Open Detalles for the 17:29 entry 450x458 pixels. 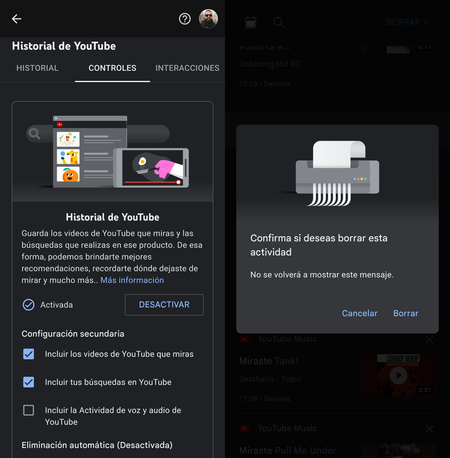277,84
